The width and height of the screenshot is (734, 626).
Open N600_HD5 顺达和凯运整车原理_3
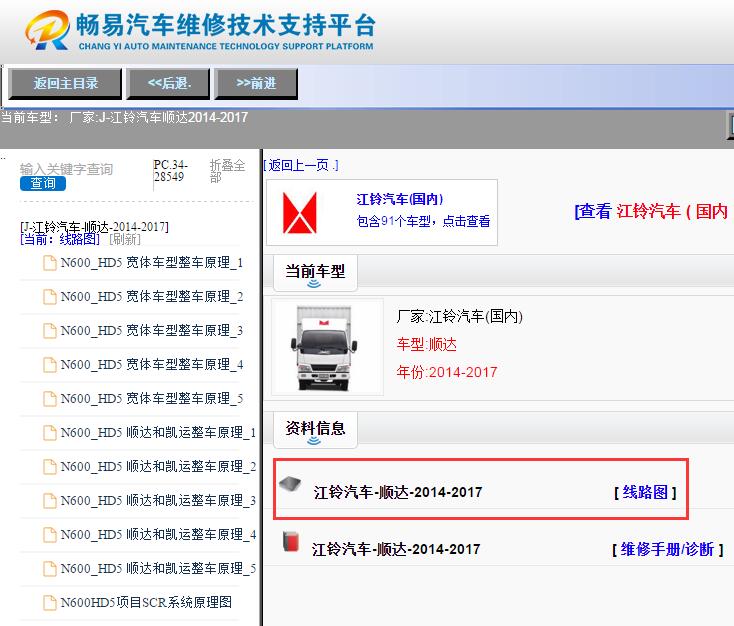pyautogui.click(x=158, y=501)
